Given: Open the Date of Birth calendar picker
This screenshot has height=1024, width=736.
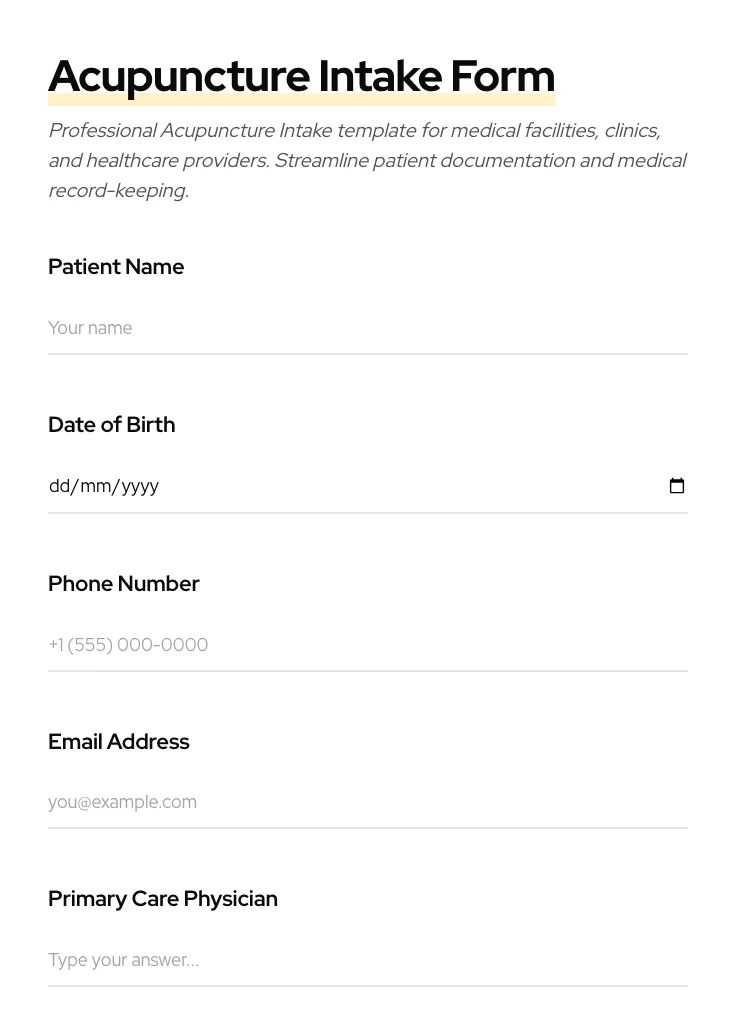Looking at the screenshot, I should coord(677,486).
